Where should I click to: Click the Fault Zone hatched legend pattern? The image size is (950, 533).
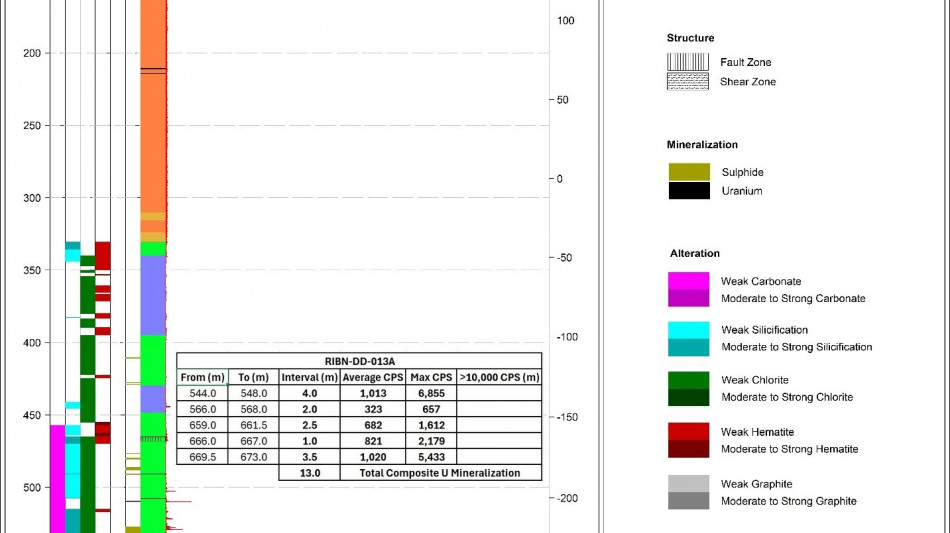pyautogui.click(x=688, y=62)
